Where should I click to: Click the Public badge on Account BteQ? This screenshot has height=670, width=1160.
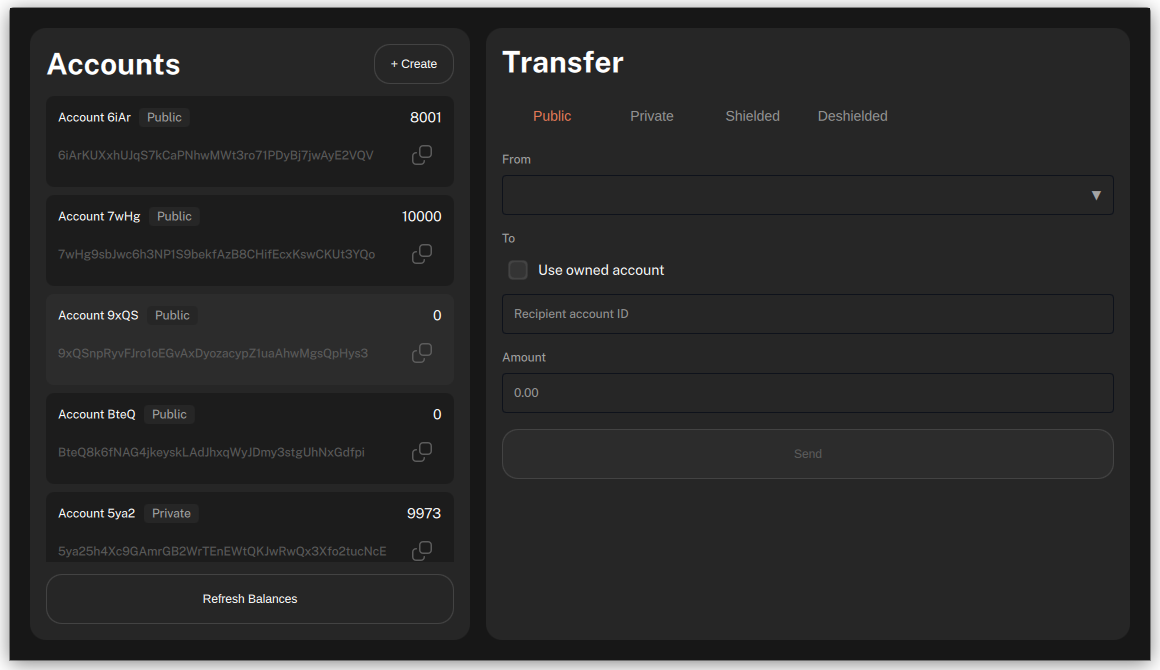point(169,415)
